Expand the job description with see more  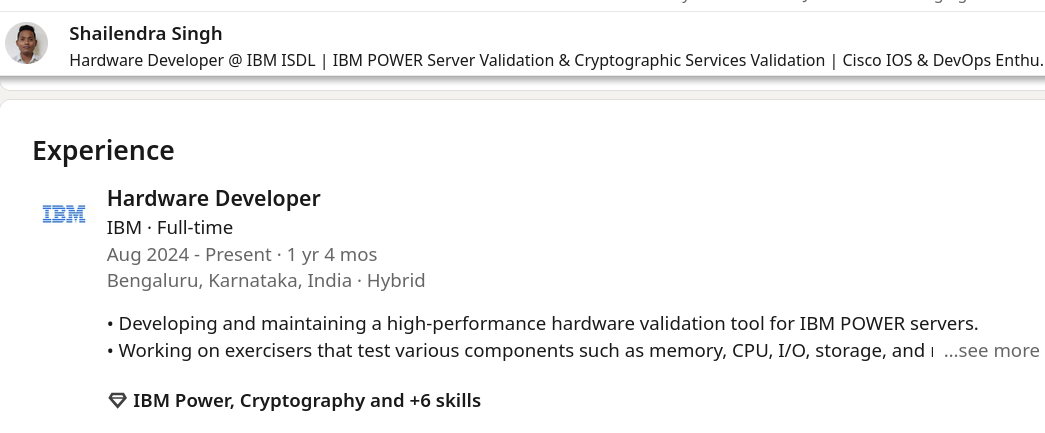pyautogui.click(x=991, y=351)
